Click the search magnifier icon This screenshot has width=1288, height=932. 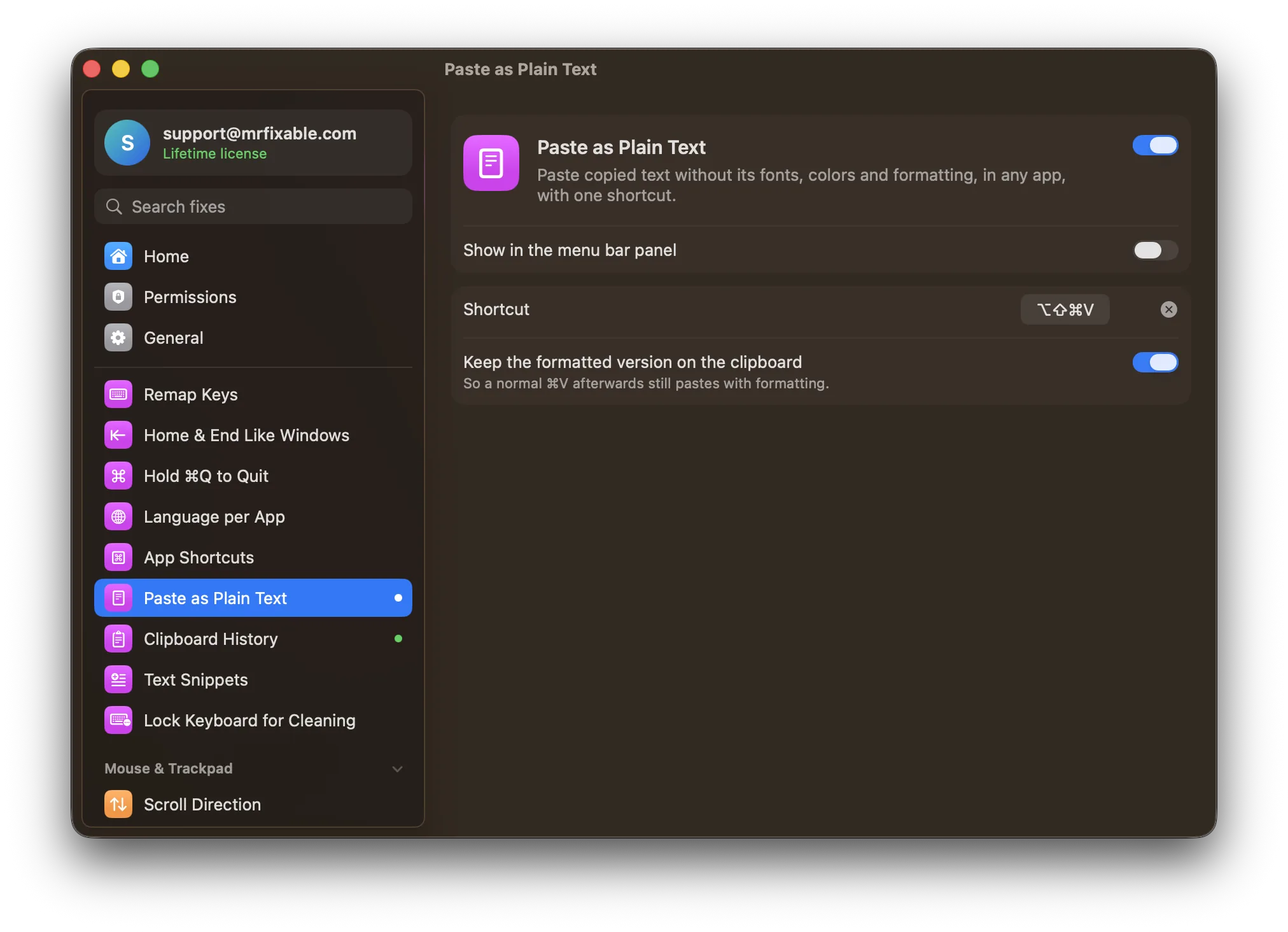pos(114,207)
